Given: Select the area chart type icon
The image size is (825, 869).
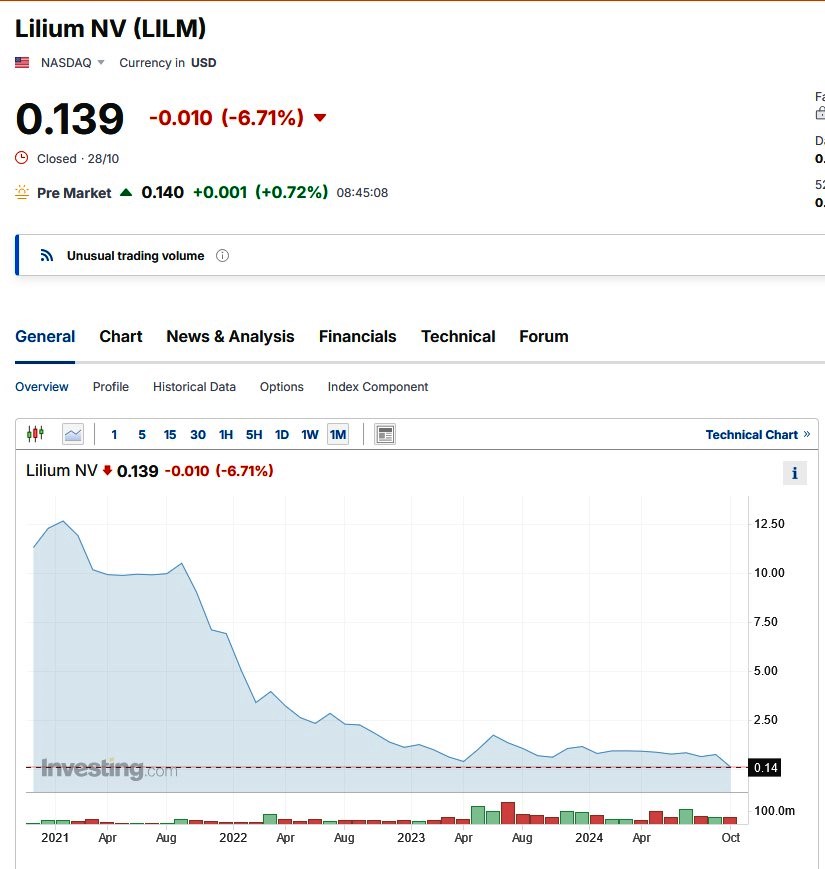Looking at the screenshot, I should pyautogui.click(x=73, y=434).
